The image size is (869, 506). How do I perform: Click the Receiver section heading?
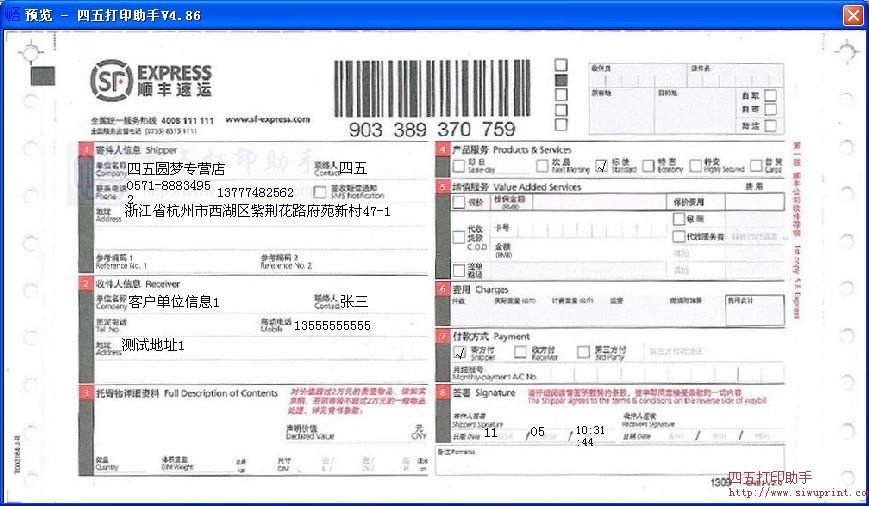point(137,284)
